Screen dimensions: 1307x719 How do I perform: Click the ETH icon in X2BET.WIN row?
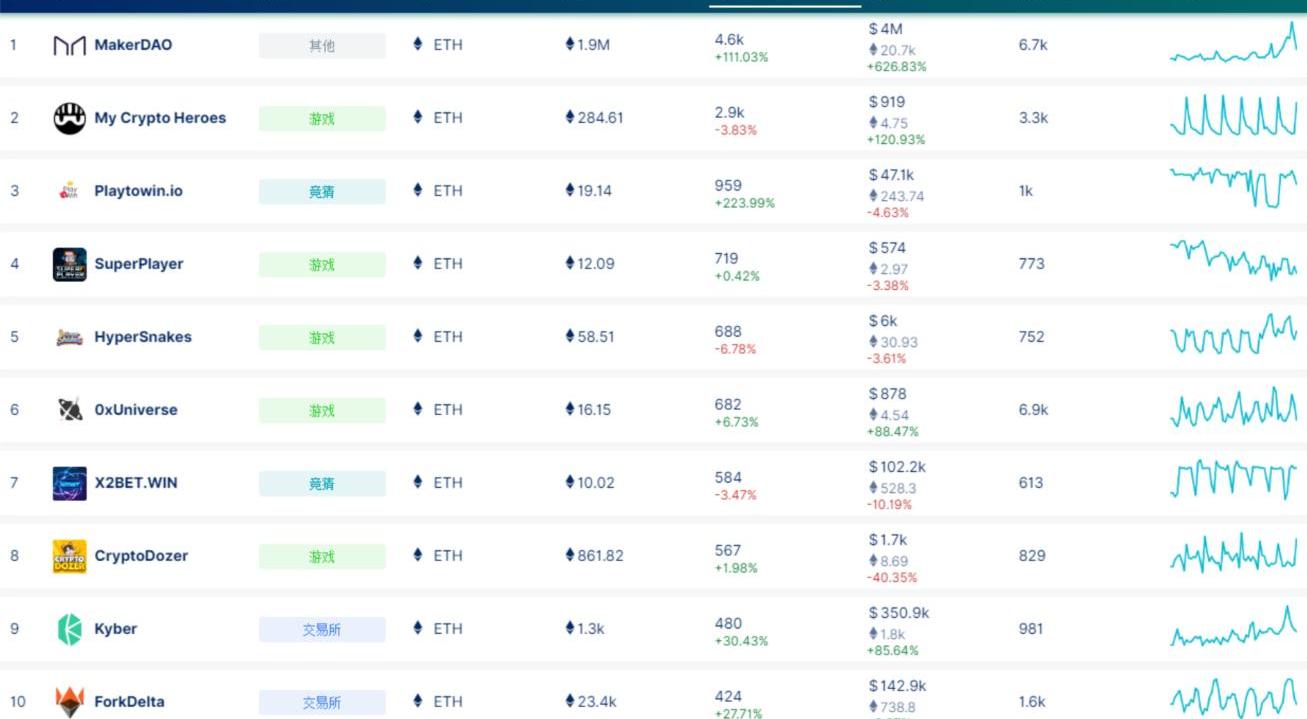(x=418, y=482)
